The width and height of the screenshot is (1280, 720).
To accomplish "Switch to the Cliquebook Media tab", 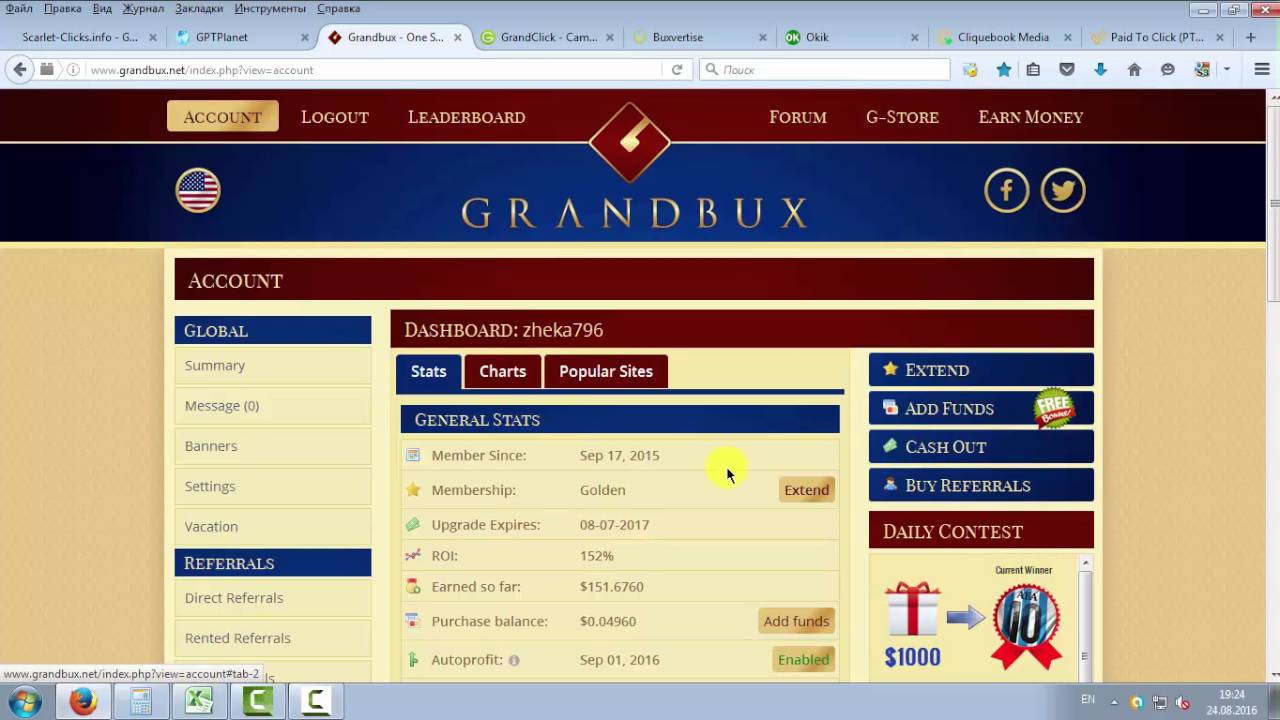I will click(x=1003, y=37).
